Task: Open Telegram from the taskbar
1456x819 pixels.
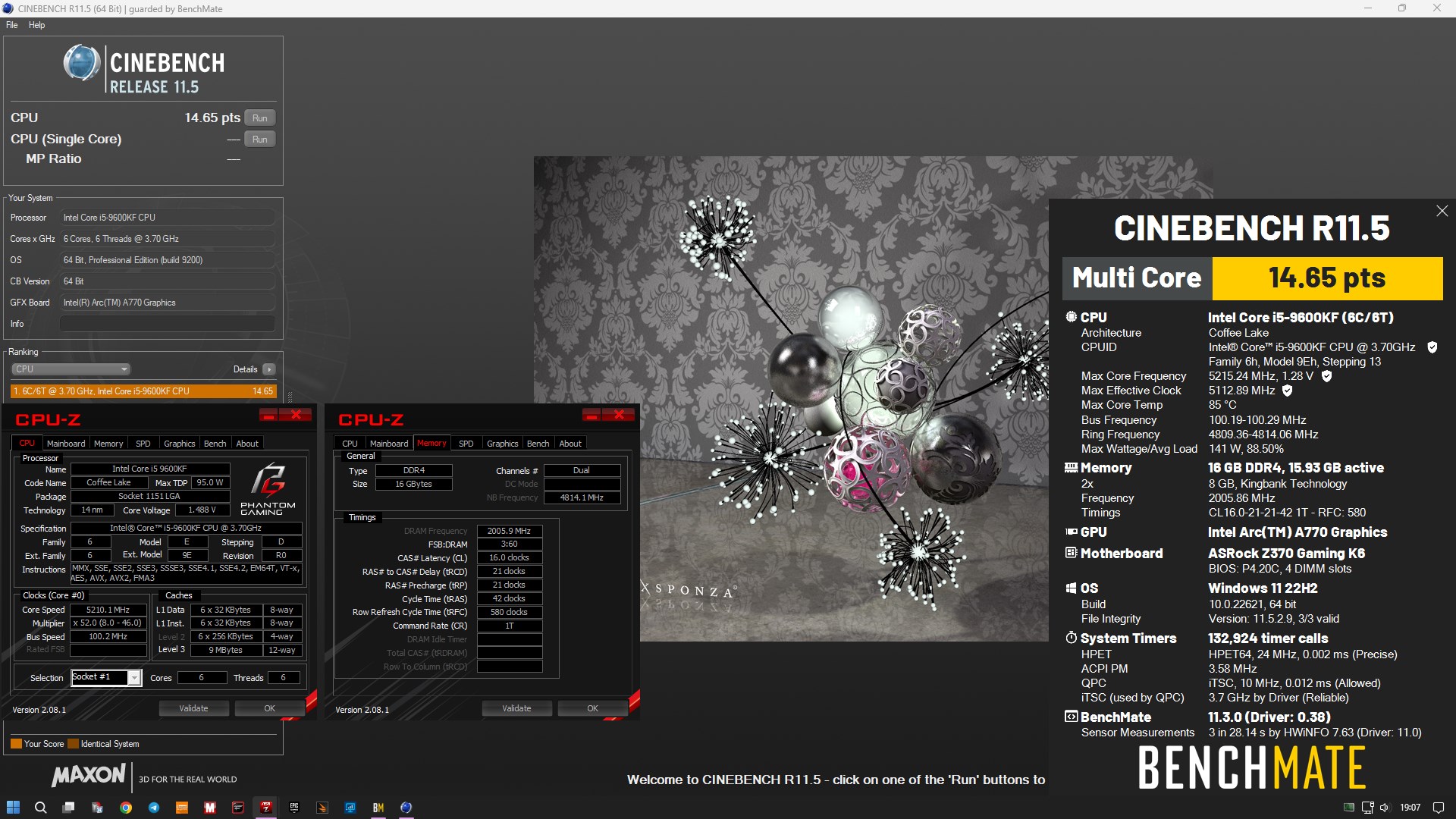Action: 154,808
